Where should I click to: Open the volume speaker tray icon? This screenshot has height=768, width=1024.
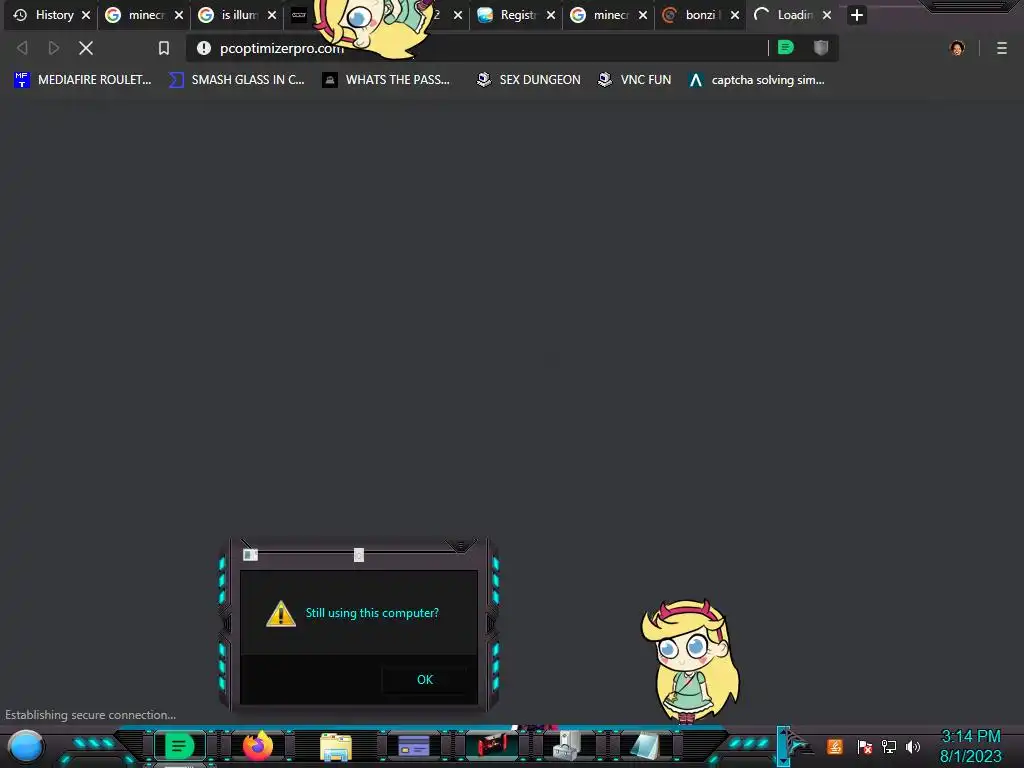click(x=912, y=746)
